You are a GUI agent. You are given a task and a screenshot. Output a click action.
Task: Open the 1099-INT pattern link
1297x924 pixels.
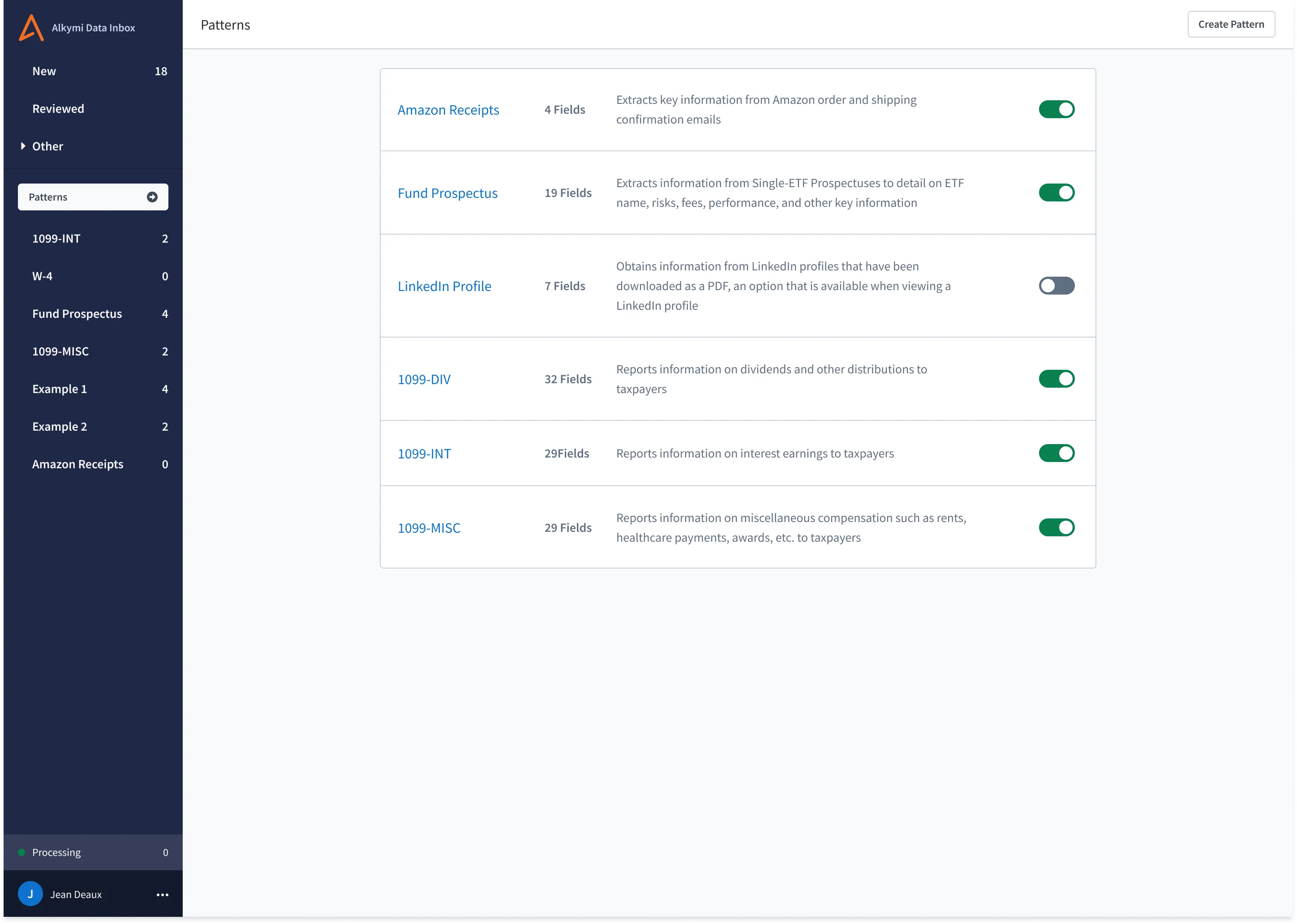424,453
